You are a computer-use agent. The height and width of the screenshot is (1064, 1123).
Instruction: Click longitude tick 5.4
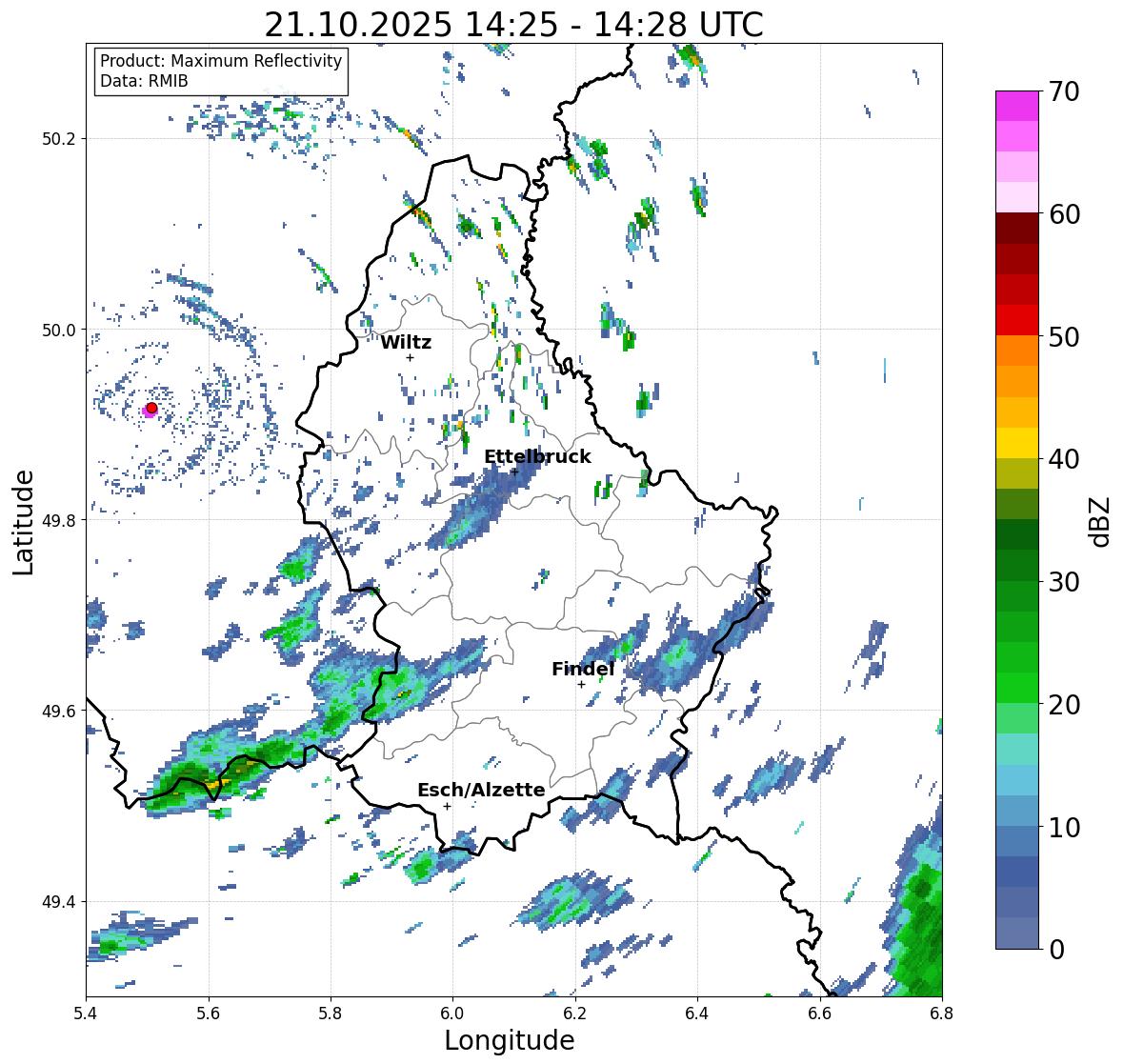86,1014
